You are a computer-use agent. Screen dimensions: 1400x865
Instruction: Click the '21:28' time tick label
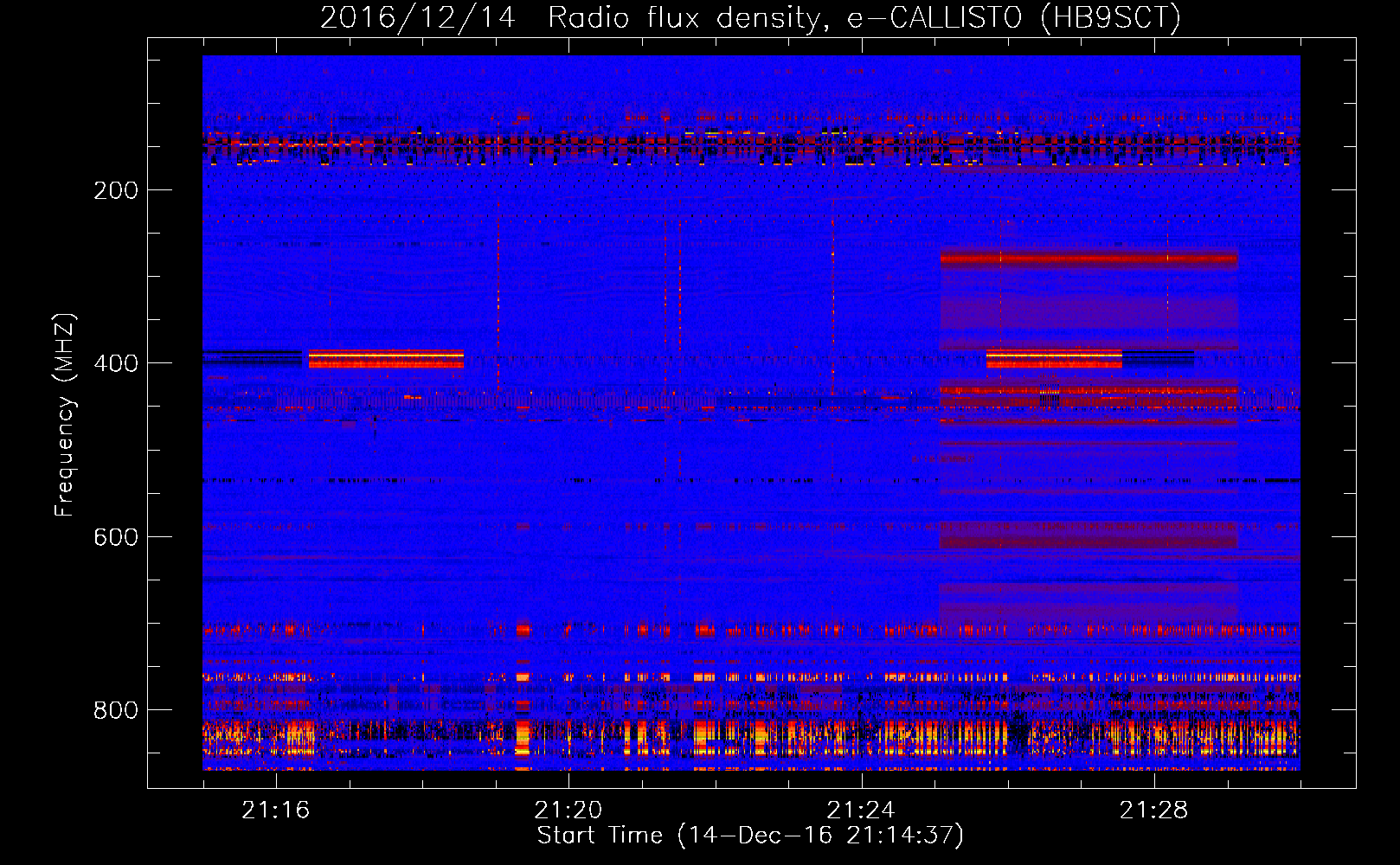click(1153, 811)
